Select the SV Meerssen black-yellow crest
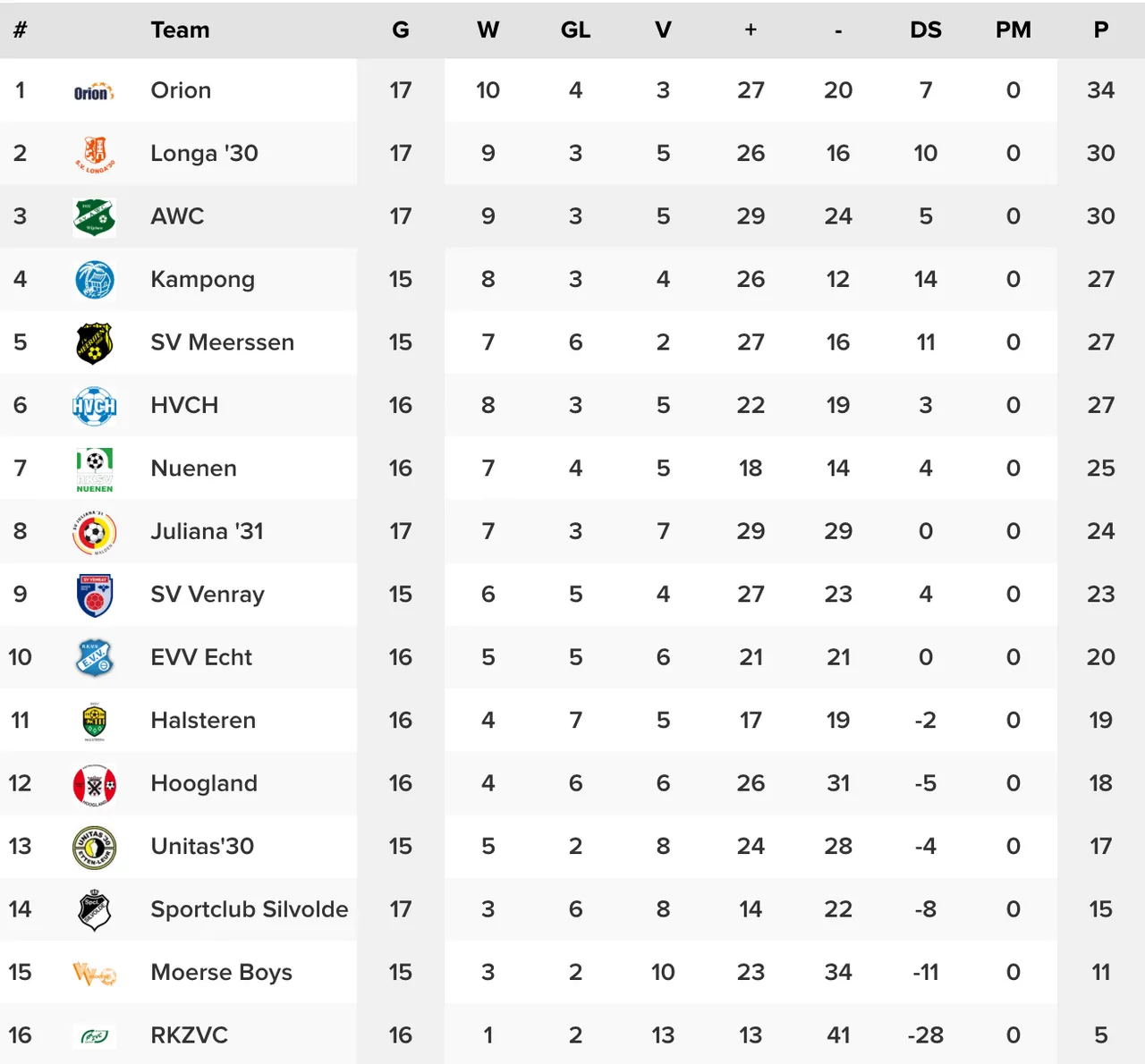The height and width of the screenshot is (1064, 1145). [95, 342]
